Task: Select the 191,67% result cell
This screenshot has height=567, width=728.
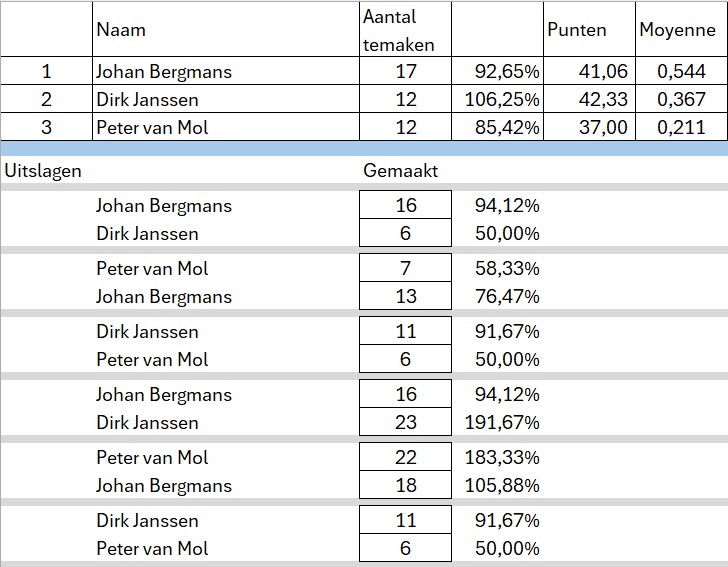Action: coord(503,423)
